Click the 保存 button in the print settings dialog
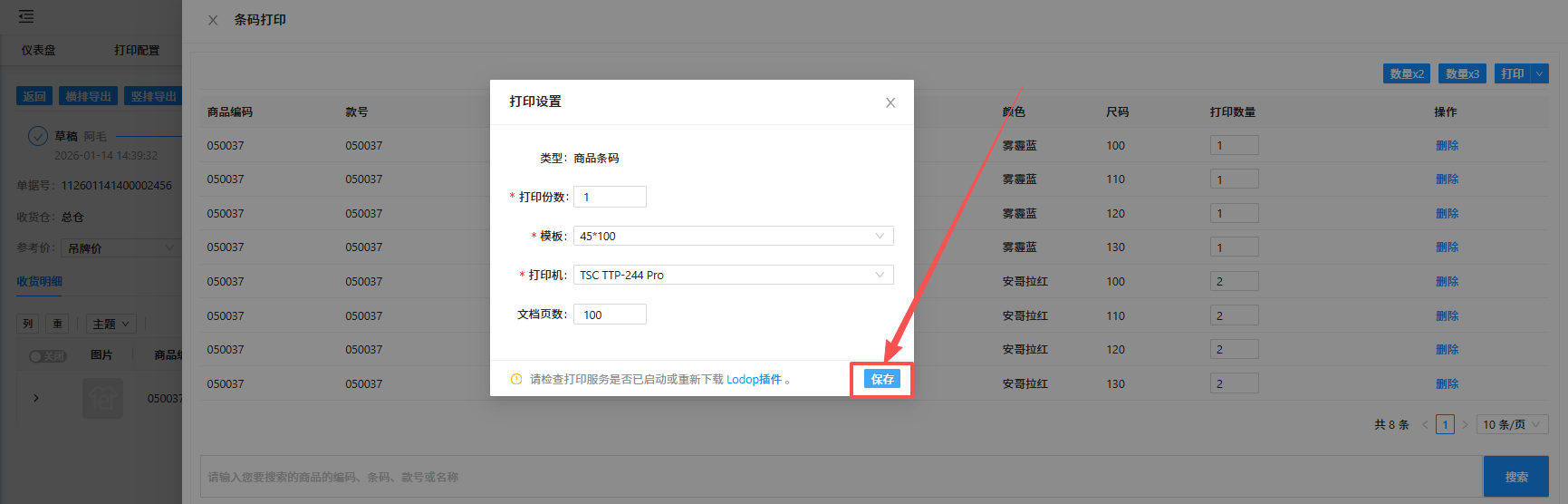Viewport: 1568px width, 504px height. point(882,379)
